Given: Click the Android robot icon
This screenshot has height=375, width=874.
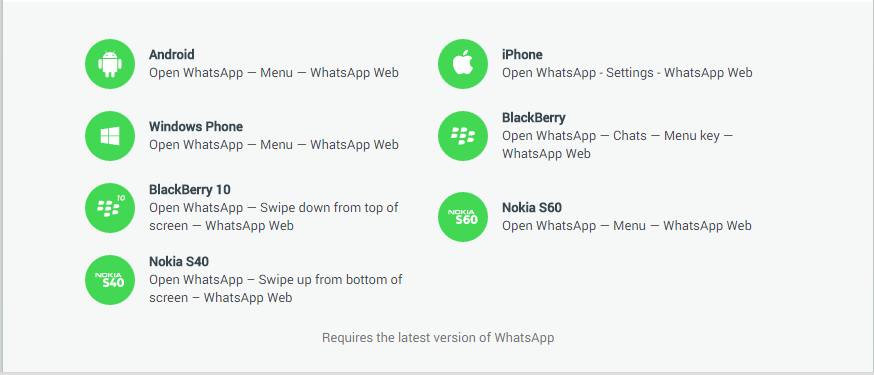Looking at the screenshot, I should 110,64.
